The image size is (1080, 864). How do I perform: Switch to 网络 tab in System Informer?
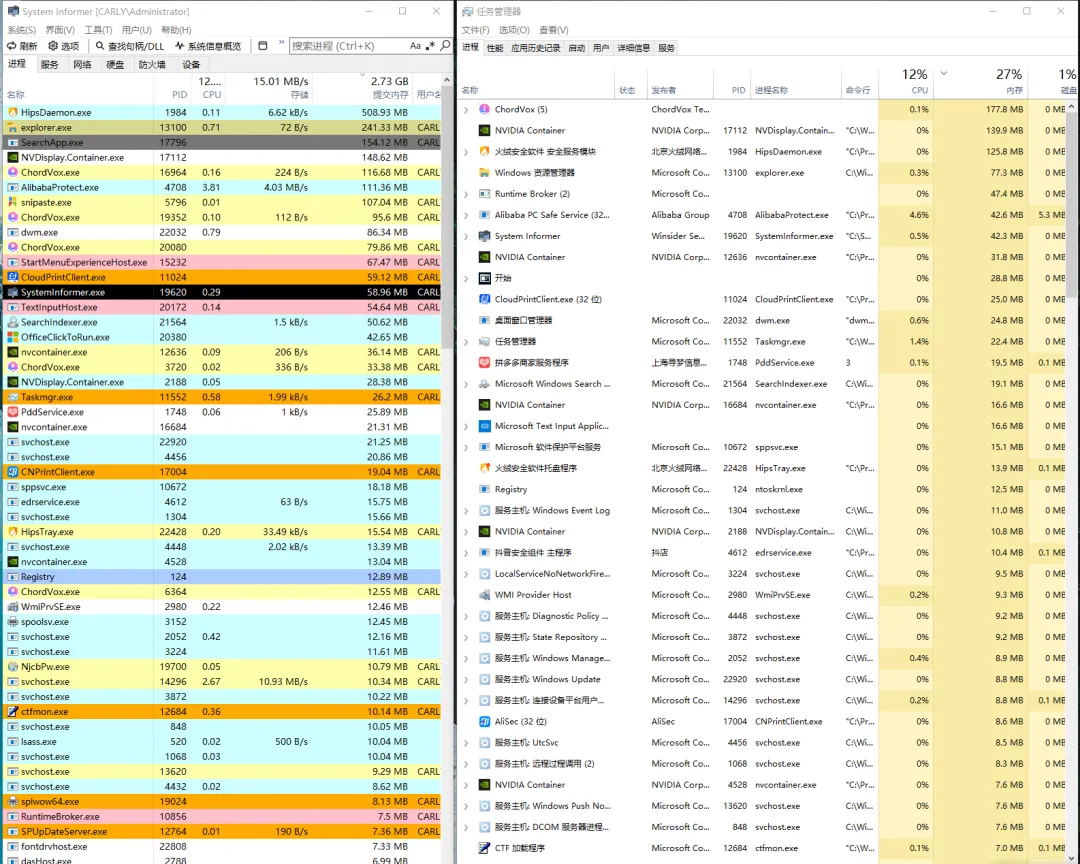[x=82, y=64]
